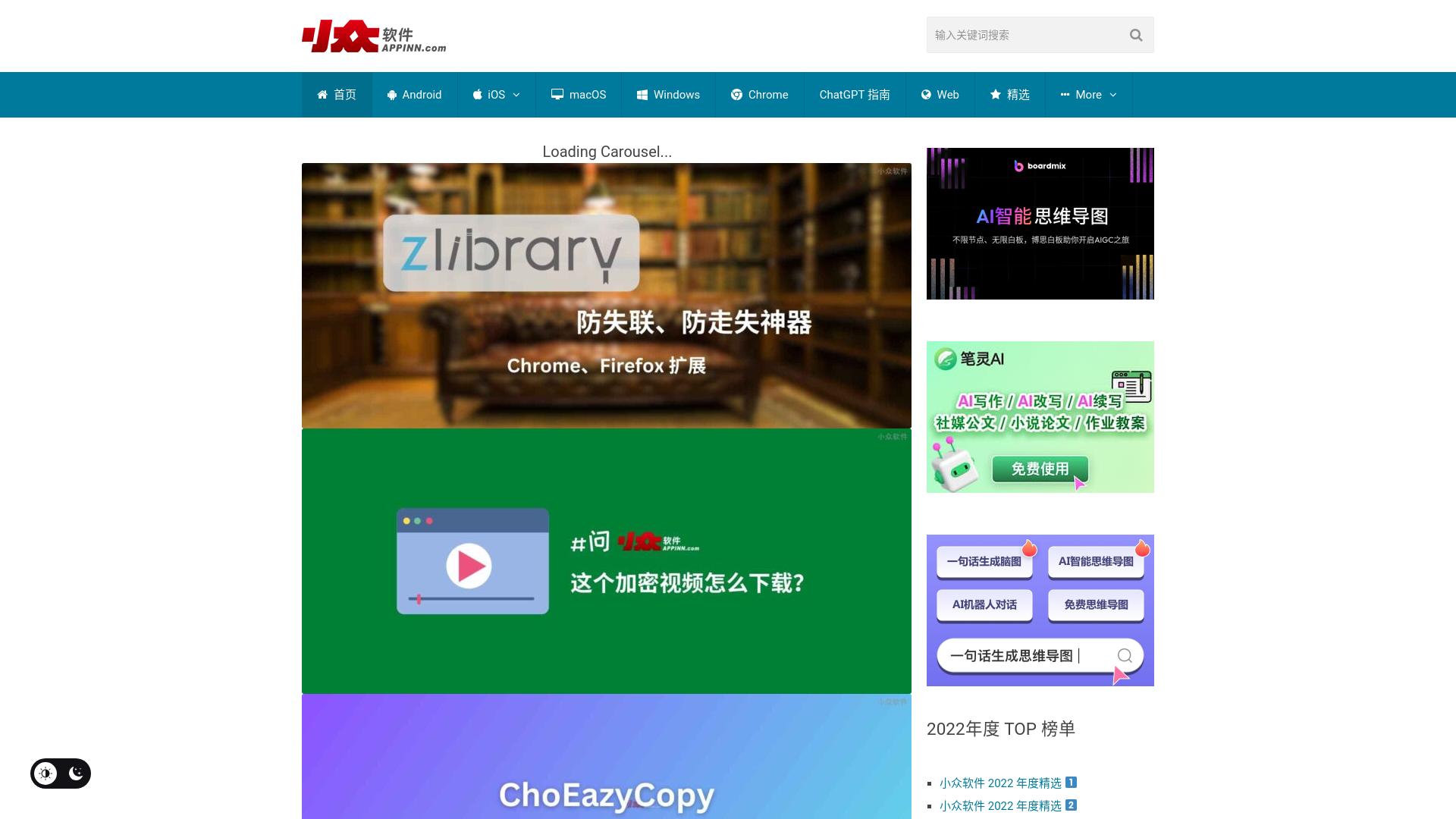Click AI机器人对话 button in ad
Image resolution: width=1456 pixels, height=819 pixels.
[x=984, y=605]
